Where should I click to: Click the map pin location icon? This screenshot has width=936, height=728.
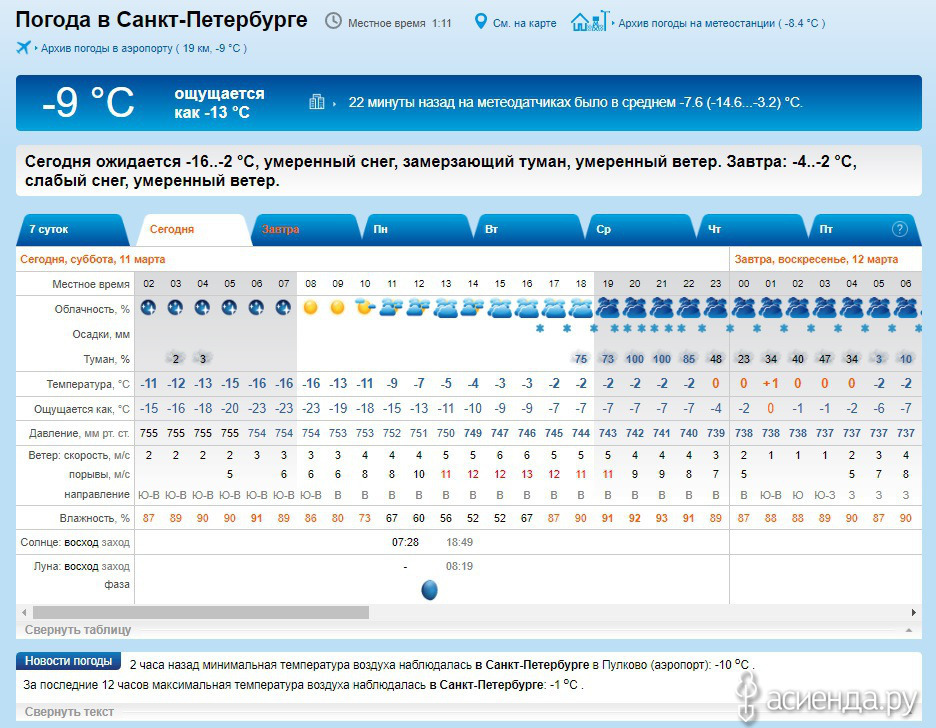pos(481,21)
